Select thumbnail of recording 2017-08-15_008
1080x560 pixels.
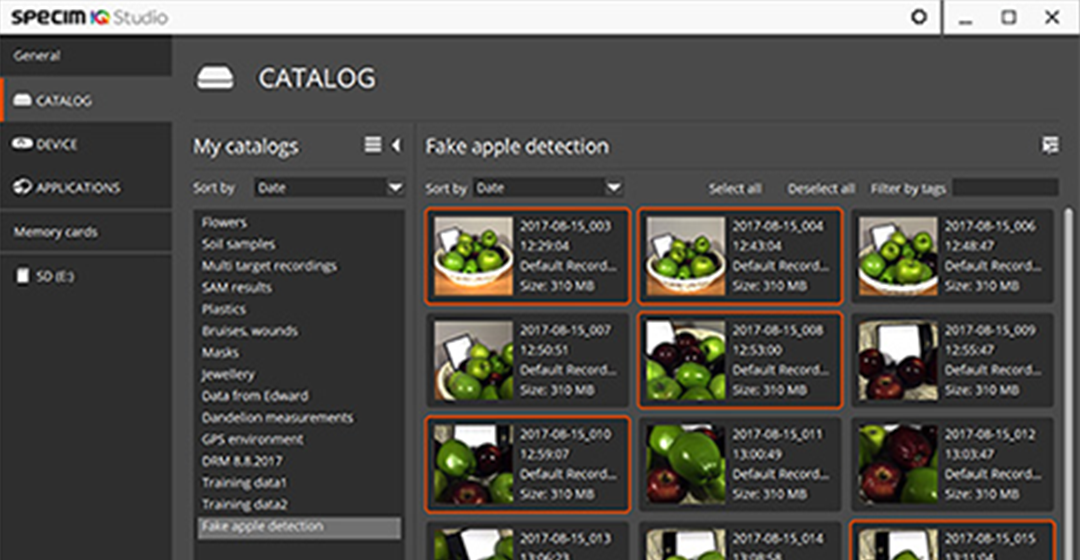pyautogui.click(x=685, y=360)
